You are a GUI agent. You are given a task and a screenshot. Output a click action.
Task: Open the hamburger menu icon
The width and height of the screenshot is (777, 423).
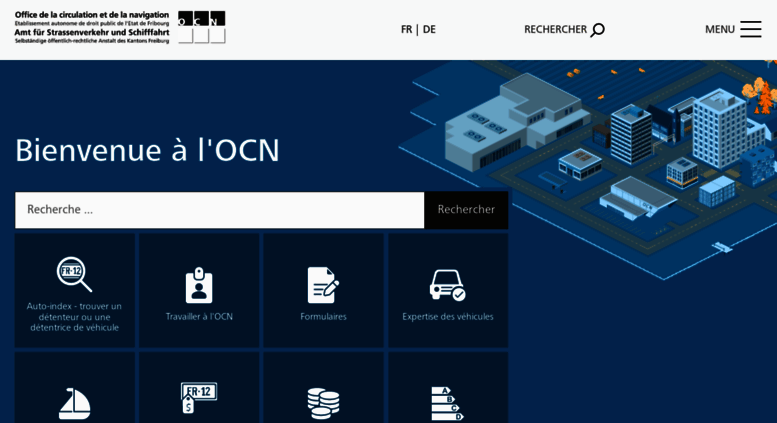point(751,29)
